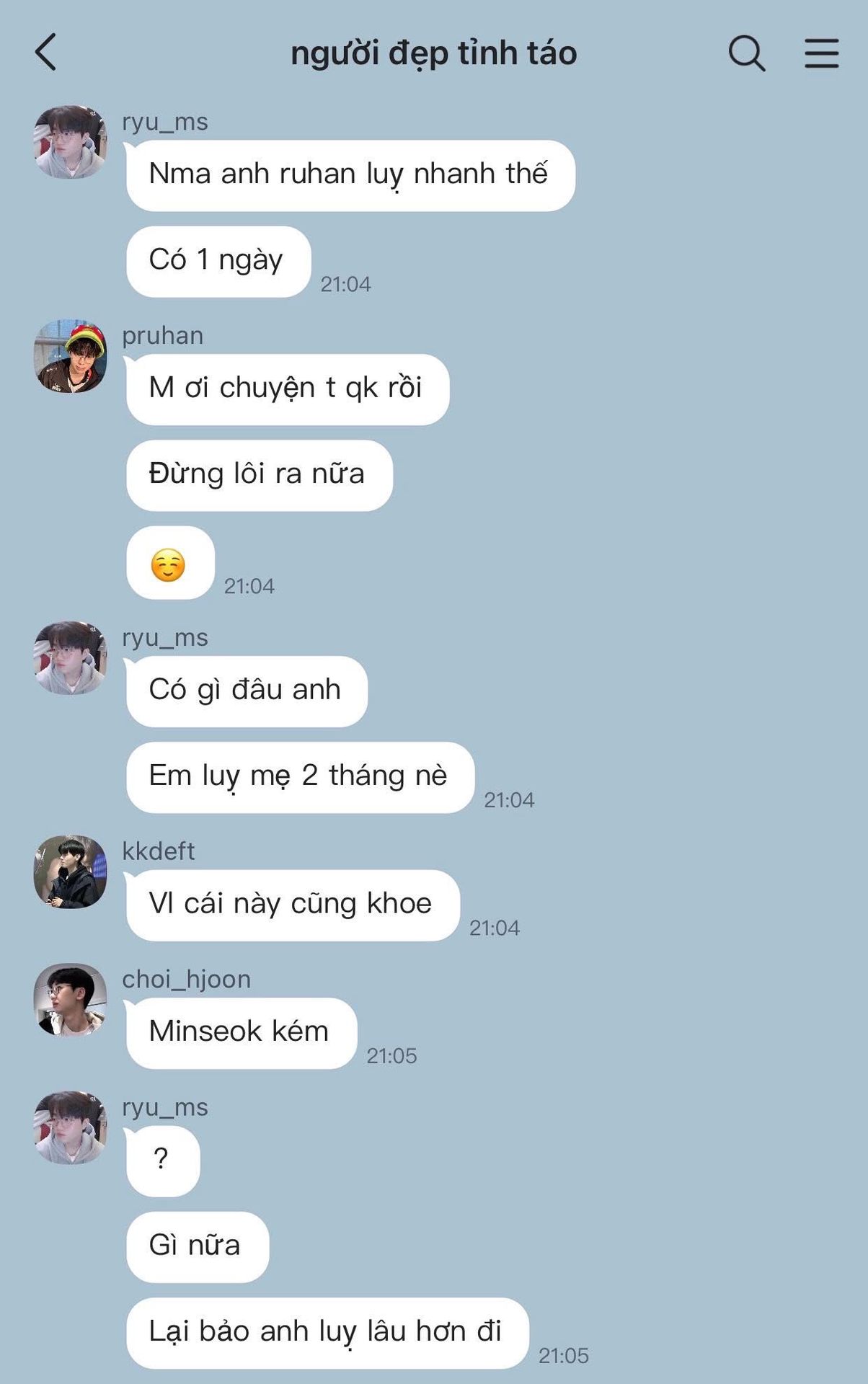Tap message 'Lại bảo anh luy lâu hơn đi'
The width and height of the screenshot is (868, 1384).
[327, 1333]
